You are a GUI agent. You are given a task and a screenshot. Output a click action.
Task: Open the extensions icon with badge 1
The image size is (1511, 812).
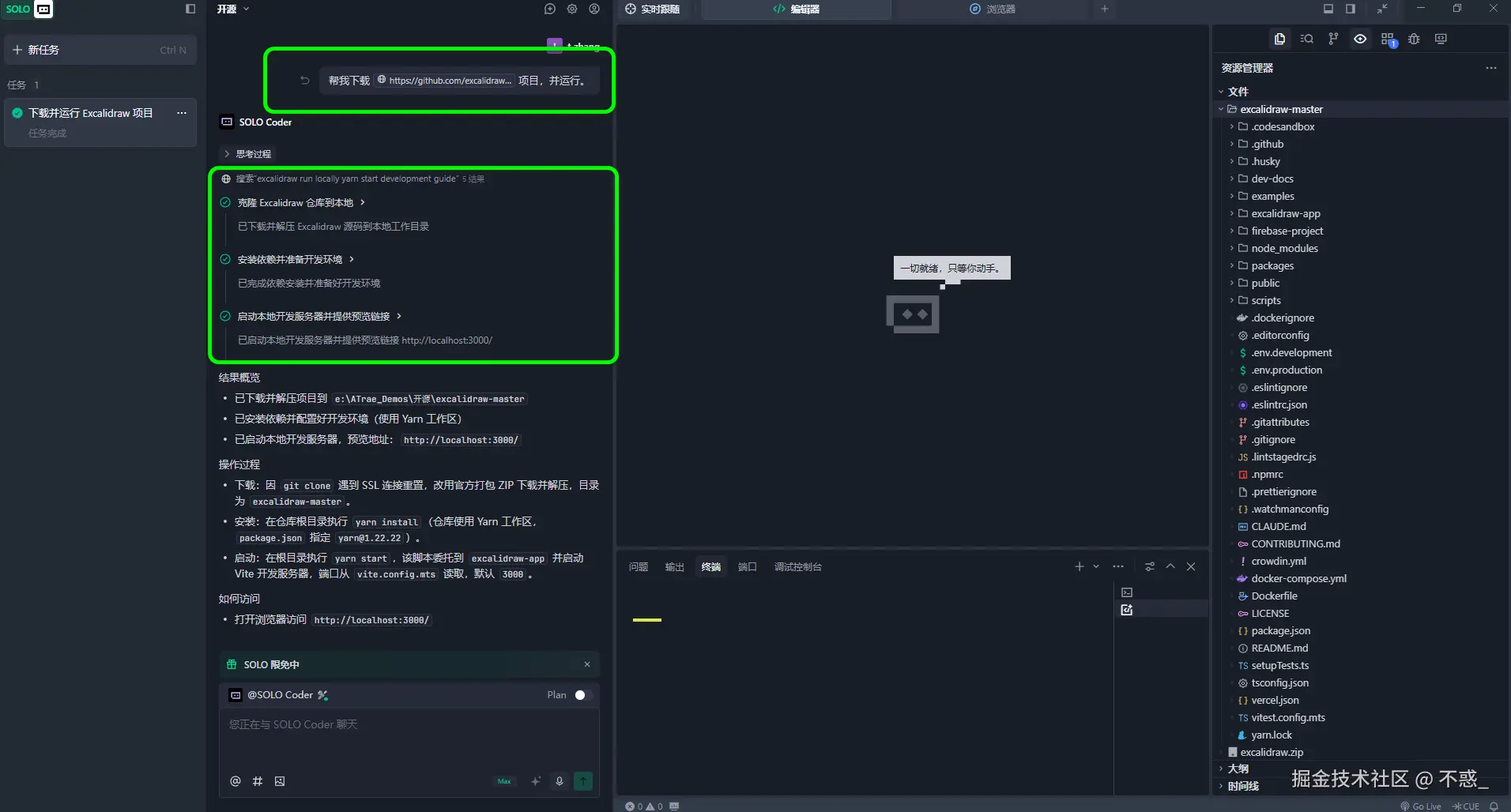coord(1388,39)
